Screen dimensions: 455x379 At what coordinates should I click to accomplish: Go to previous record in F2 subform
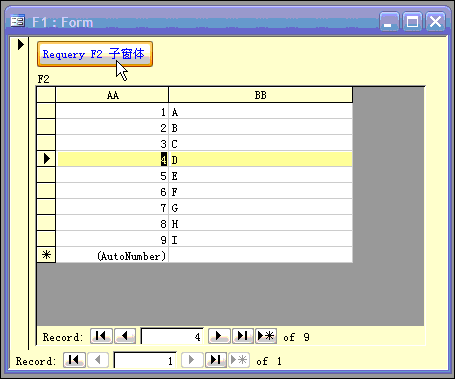[x=125, y=336]
